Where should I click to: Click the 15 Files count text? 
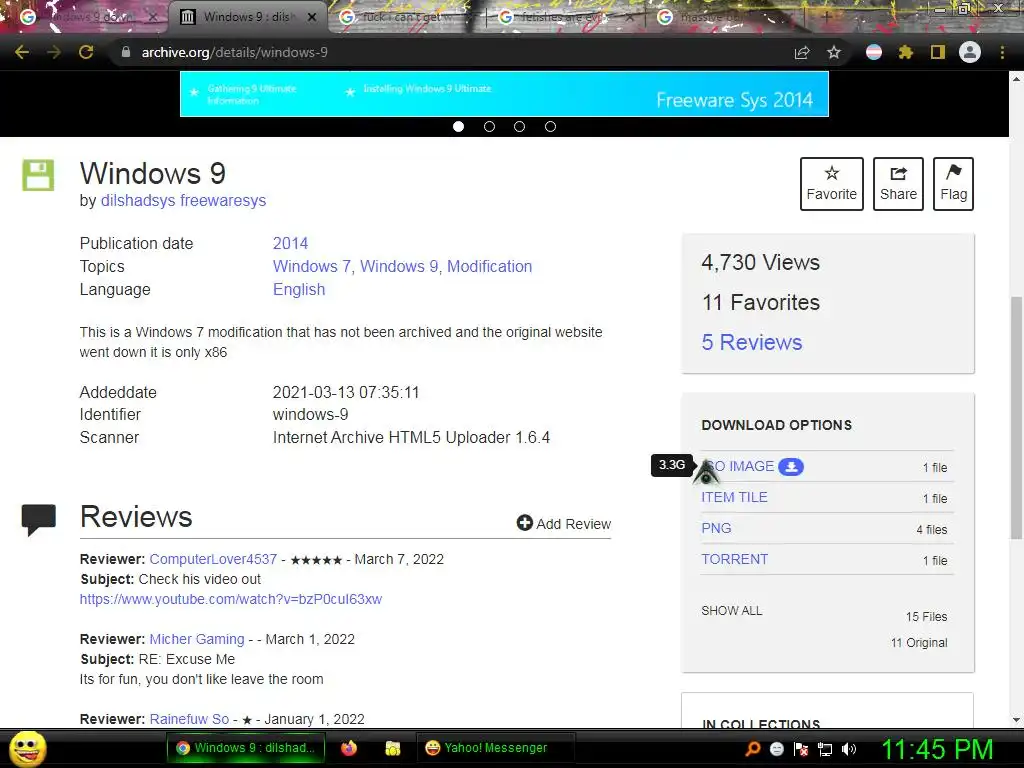coord(926,617)
